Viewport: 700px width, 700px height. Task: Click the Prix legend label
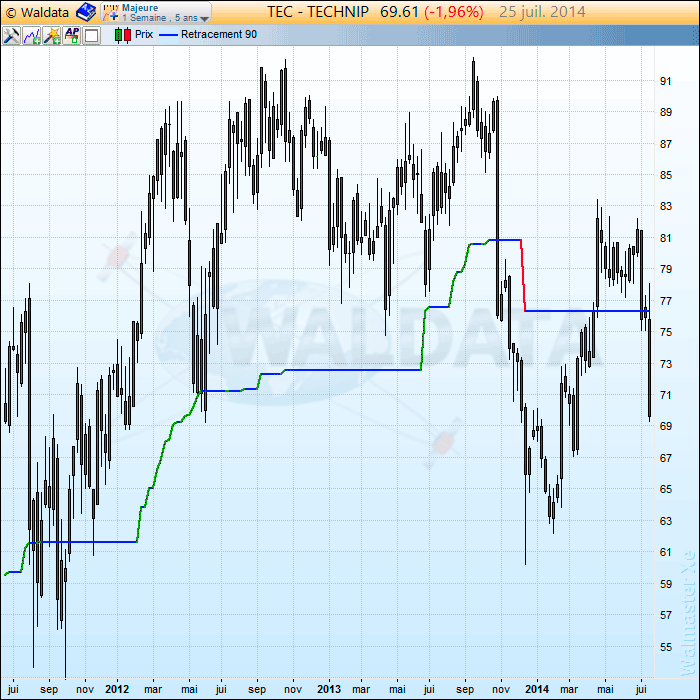144,34
